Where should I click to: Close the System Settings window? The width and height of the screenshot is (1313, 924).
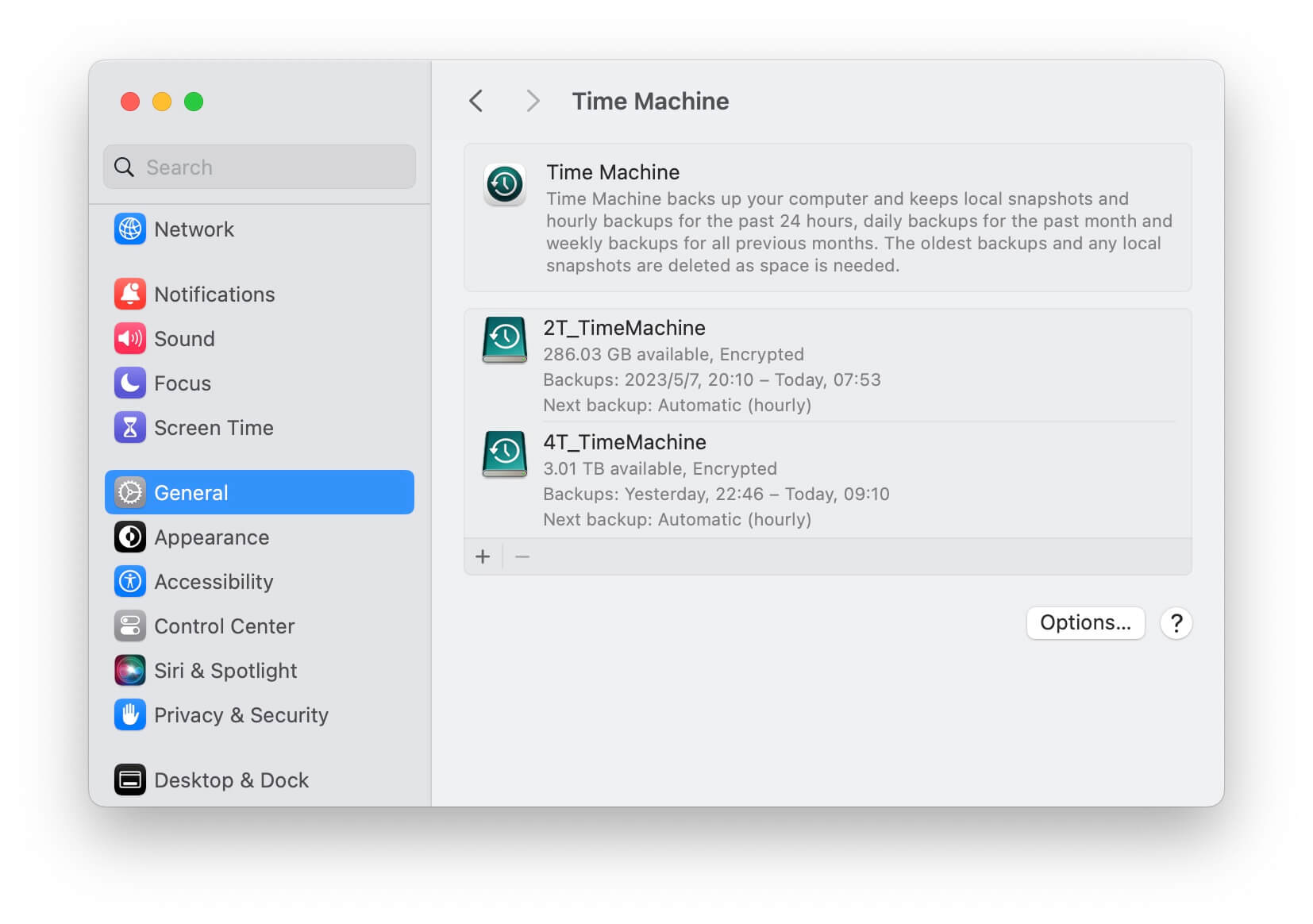tap(130, 102)
